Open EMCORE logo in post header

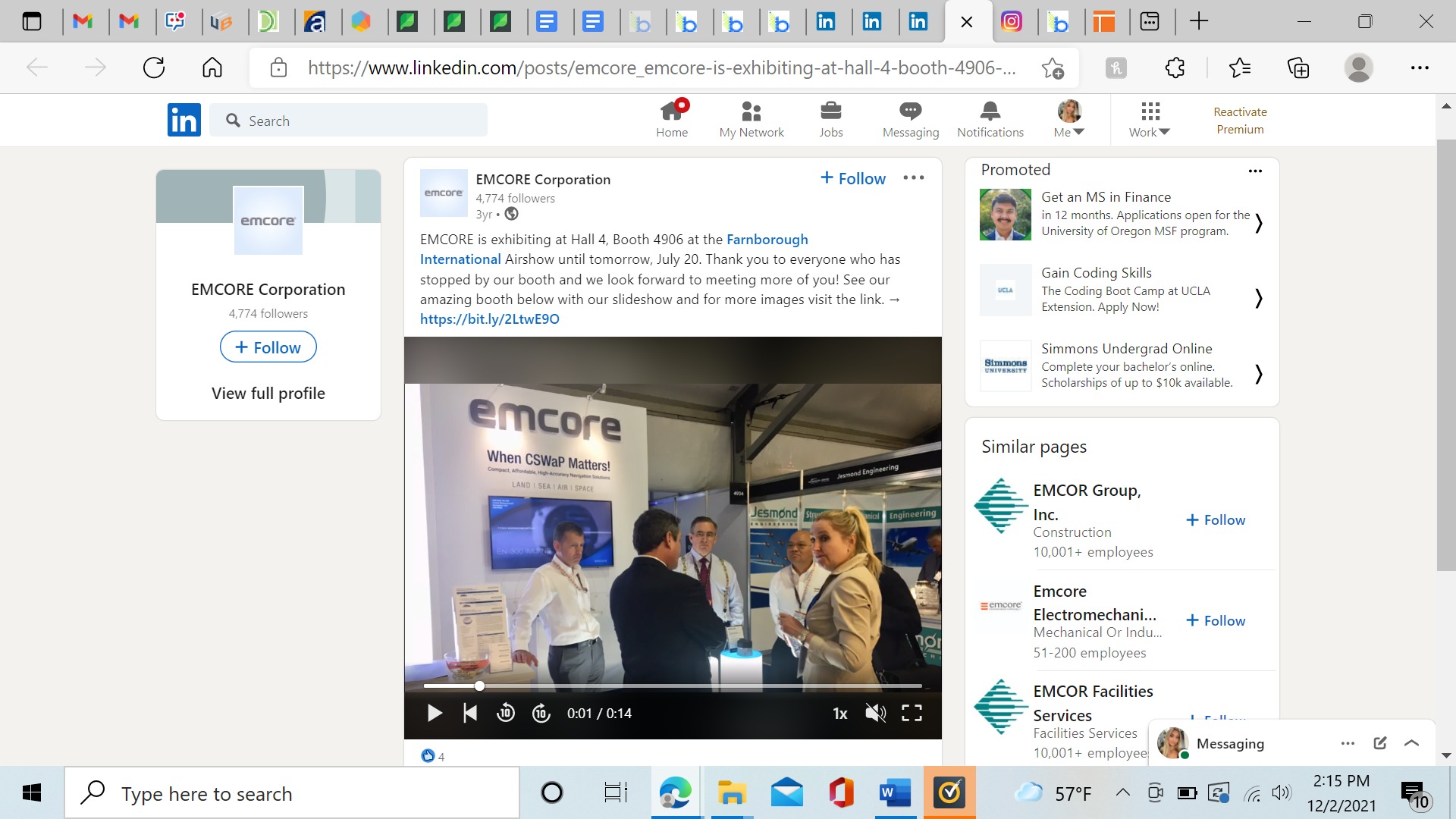[x=444, y=193]
